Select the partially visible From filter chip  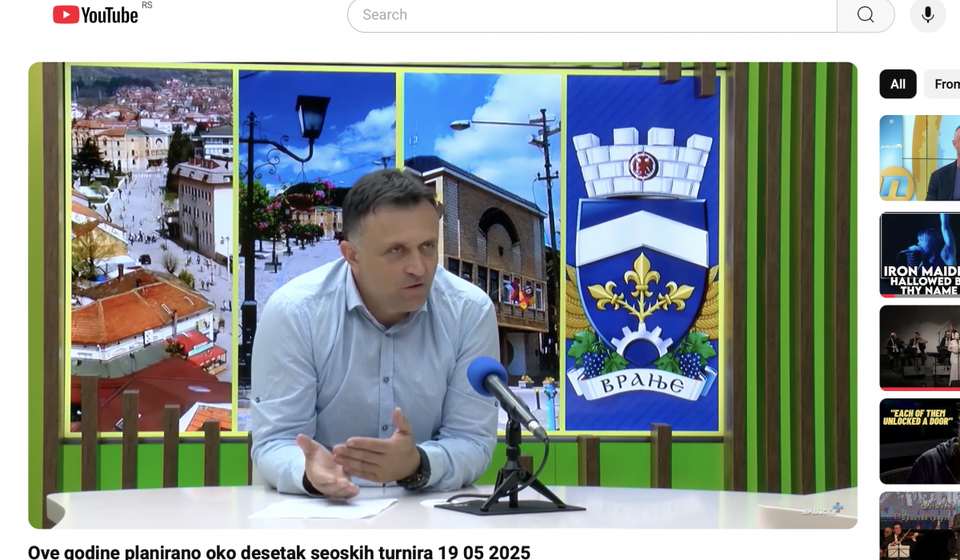(x=942, y=84)
